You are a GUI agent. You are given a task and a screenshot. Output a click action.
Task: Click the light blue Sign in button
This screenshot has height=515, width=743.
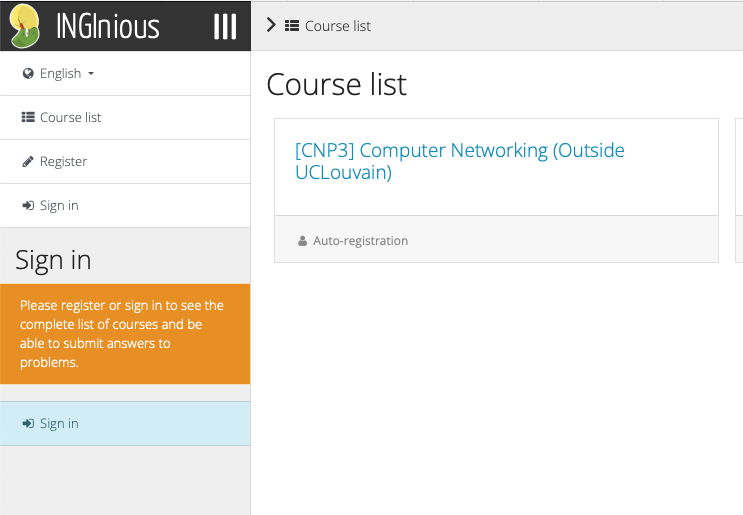125,424
